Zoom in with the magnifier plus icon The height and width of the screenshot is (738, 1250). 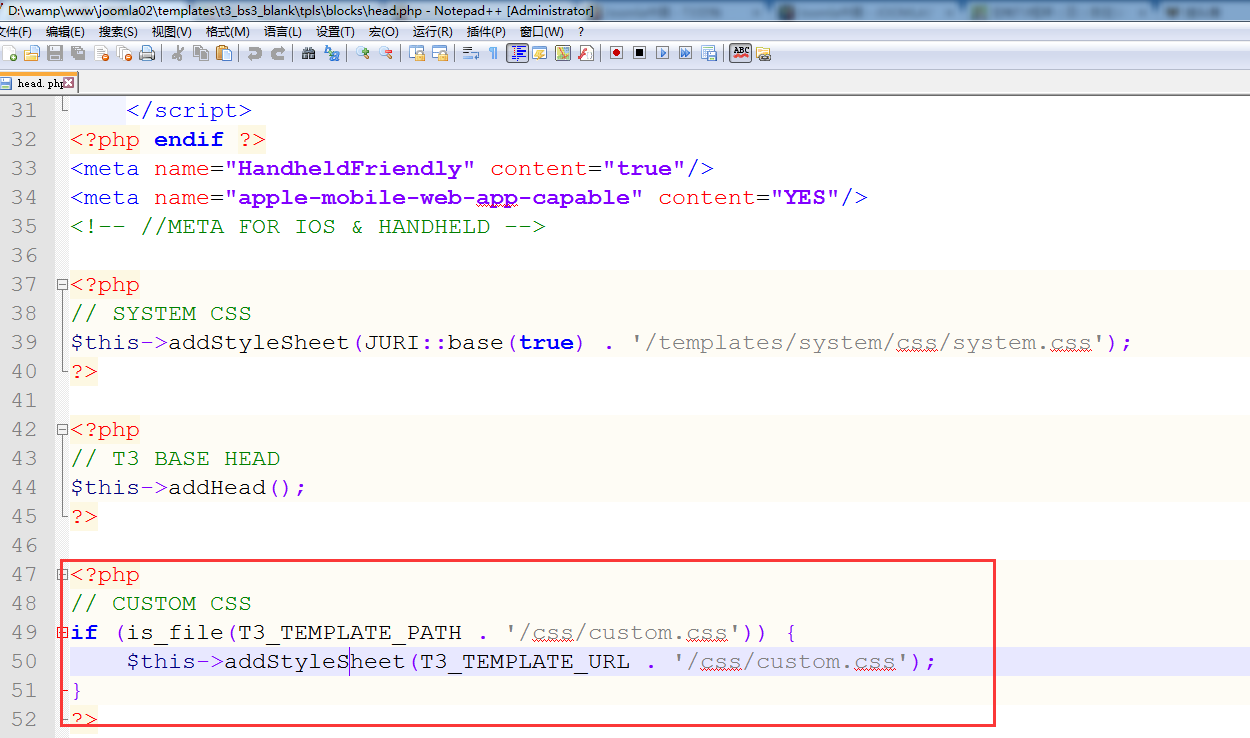[x=363, y=53]
